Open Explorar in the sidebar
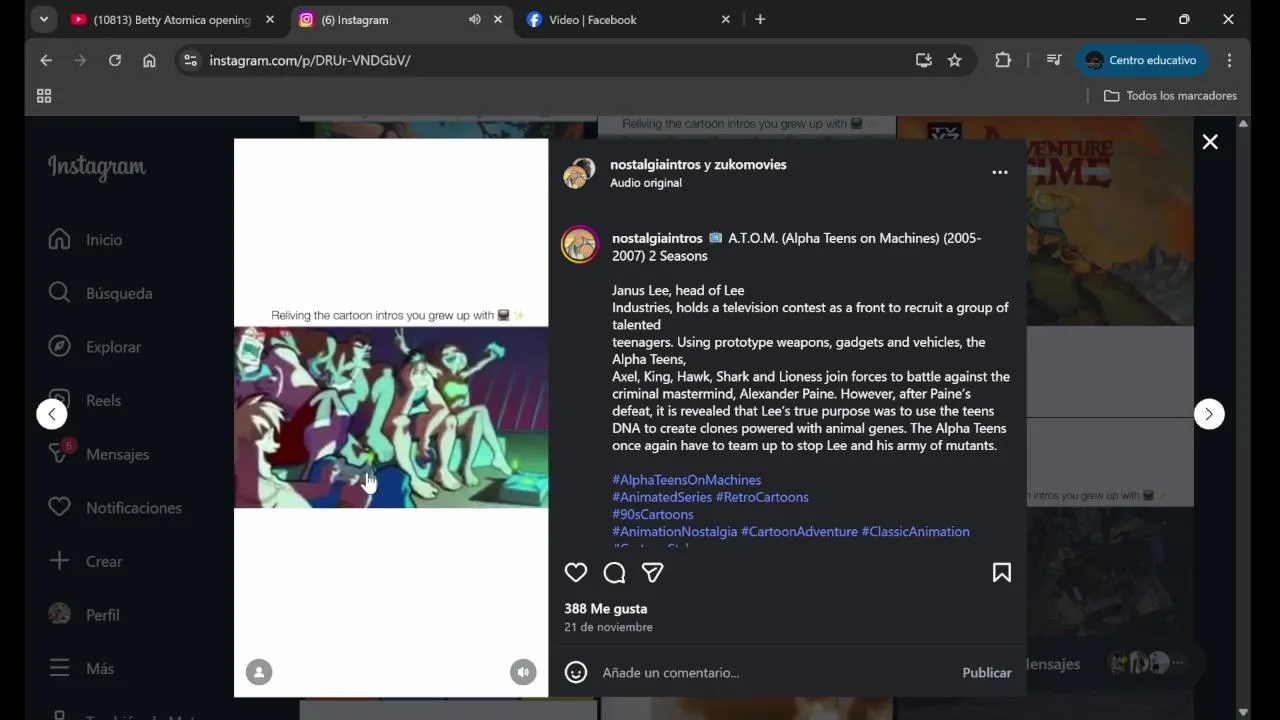The height and width of the screenshot is (720, 1280). point(95,347)
